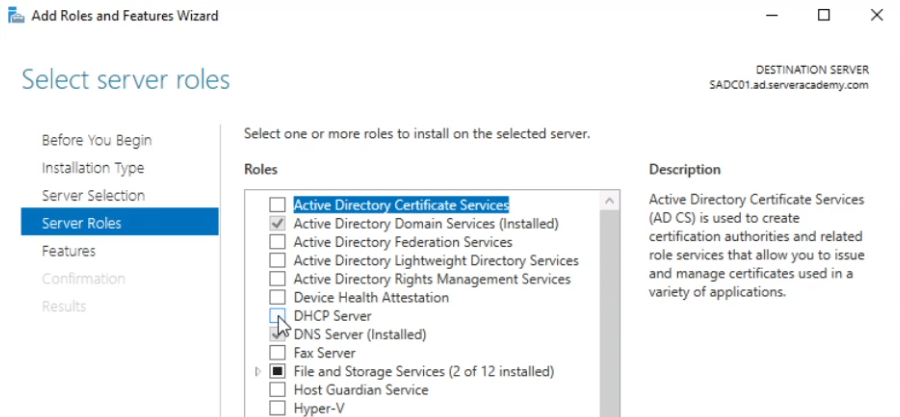Toggle the Hyper-V role checkbox
The width and height of the screenshot is (900, 417).
pyautogui.click(x=277, y=408)
